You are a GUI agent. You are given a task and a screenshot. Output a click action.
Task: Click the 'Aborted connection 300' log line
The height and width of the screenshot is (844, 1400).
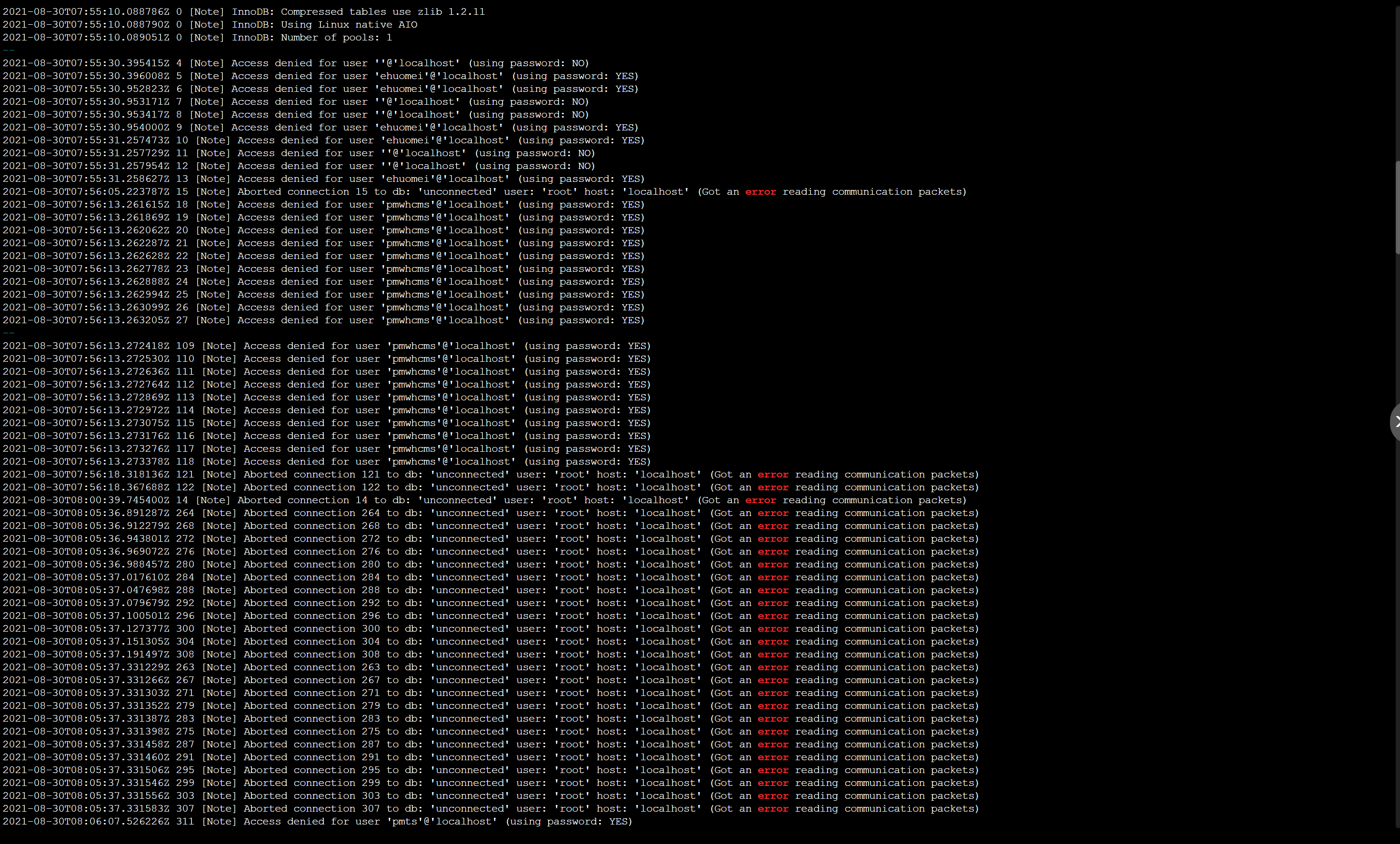[x=491, y=628]
